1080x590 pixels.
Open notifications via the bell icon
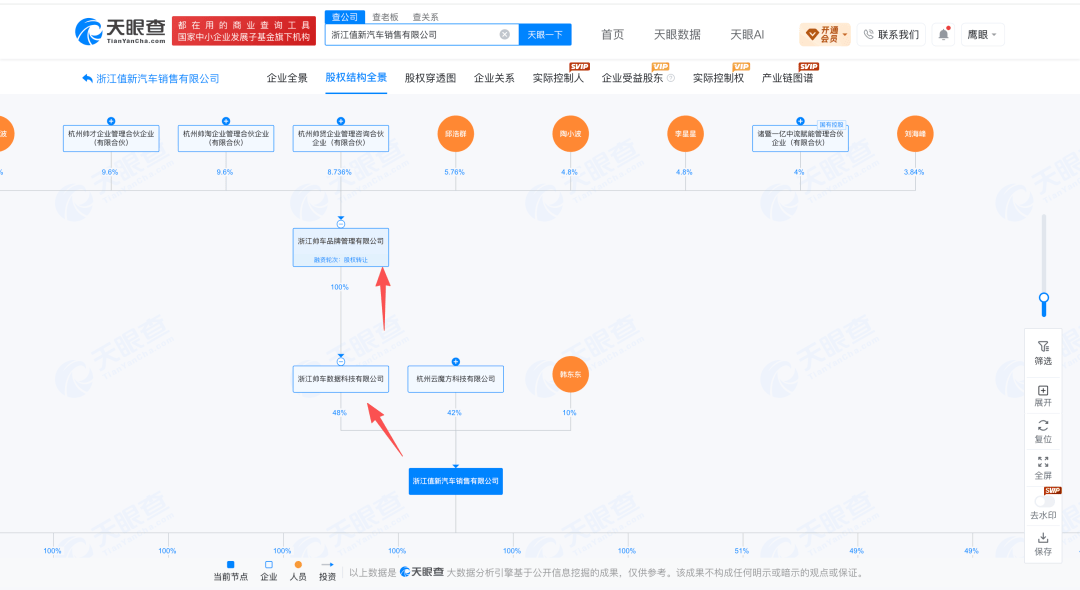[943, 34]
